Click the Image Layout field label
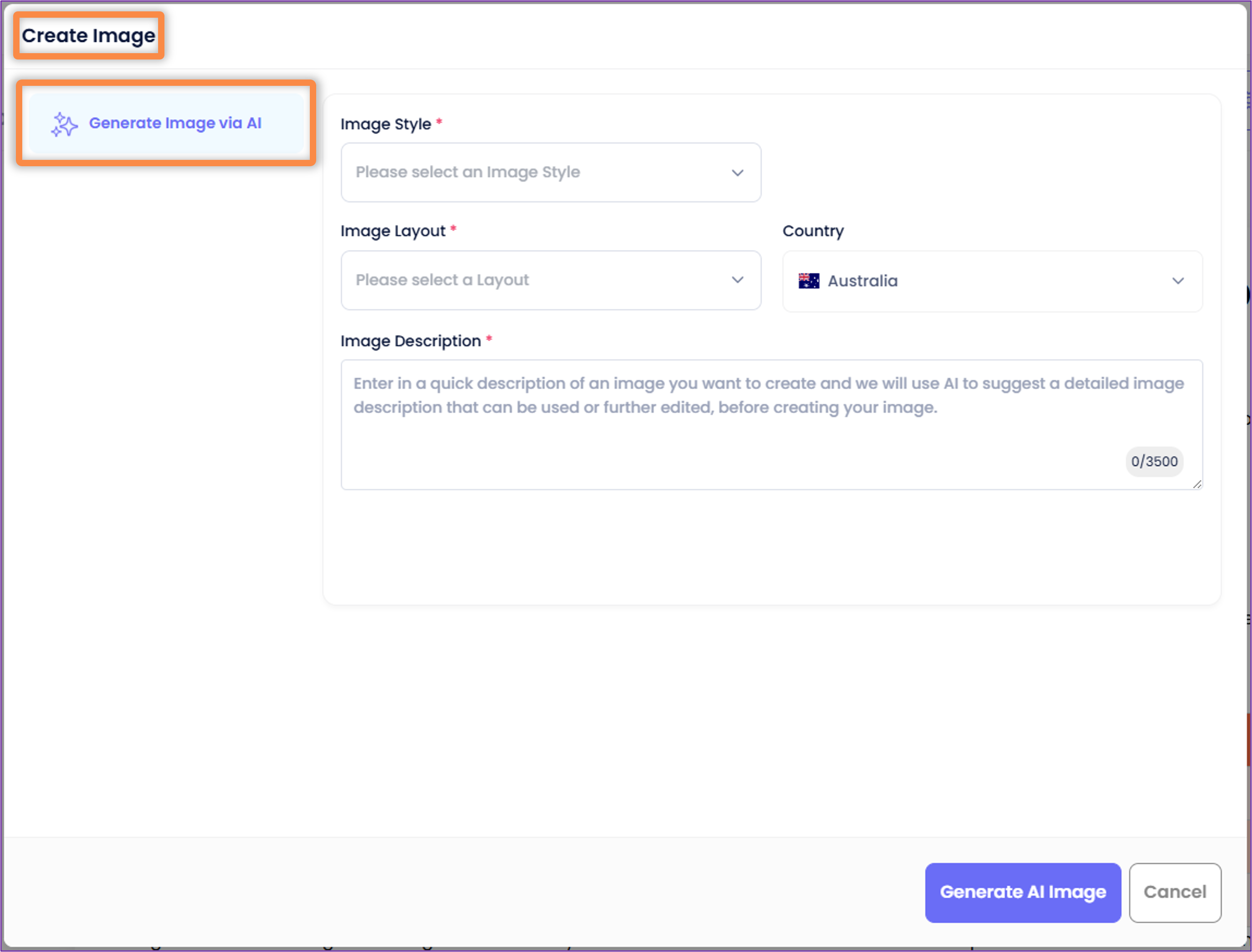The image size is (1252, 952). click(393, 231)
